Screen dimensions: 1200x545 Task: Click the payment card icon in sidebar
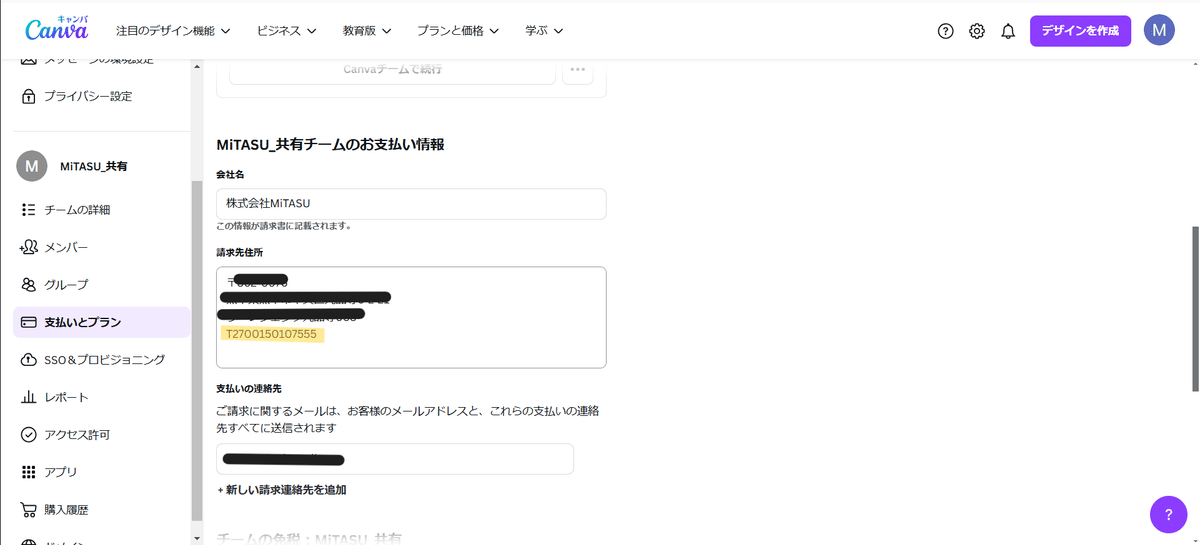(x=29, y=322)
